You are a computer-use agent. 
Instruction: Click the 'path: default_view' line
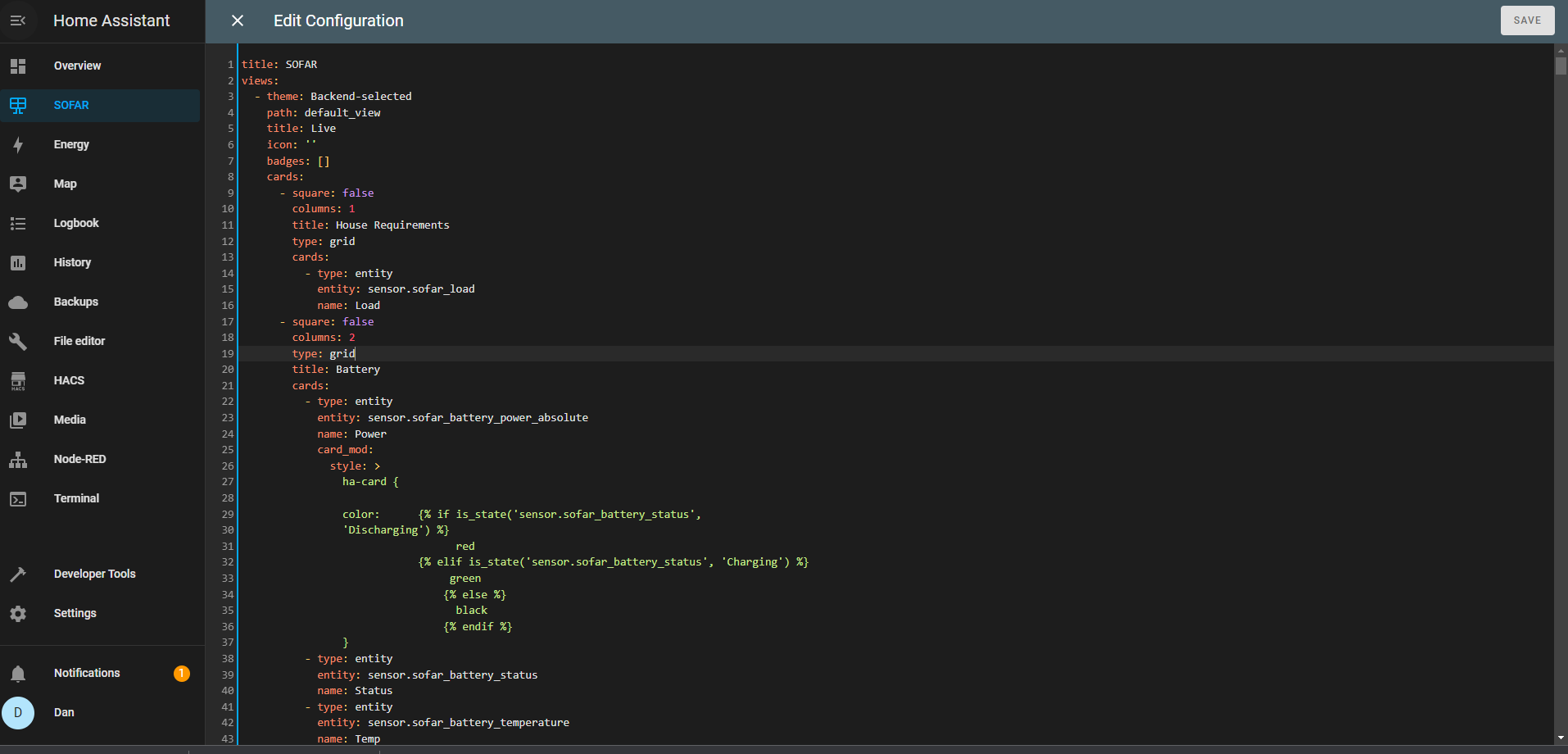[x=324, y=112]
